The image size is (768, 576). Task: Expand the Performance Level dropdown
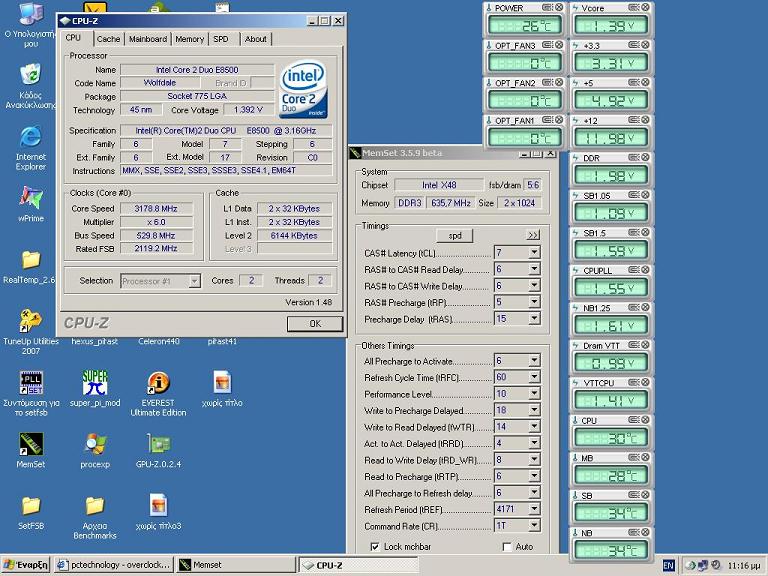534,394
